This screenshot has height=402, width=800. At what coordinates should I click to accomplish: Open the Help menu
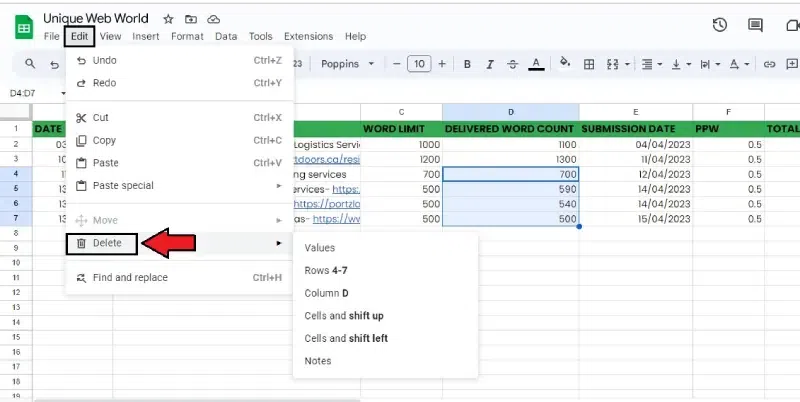pyautogui.click(x=355, y=36)
